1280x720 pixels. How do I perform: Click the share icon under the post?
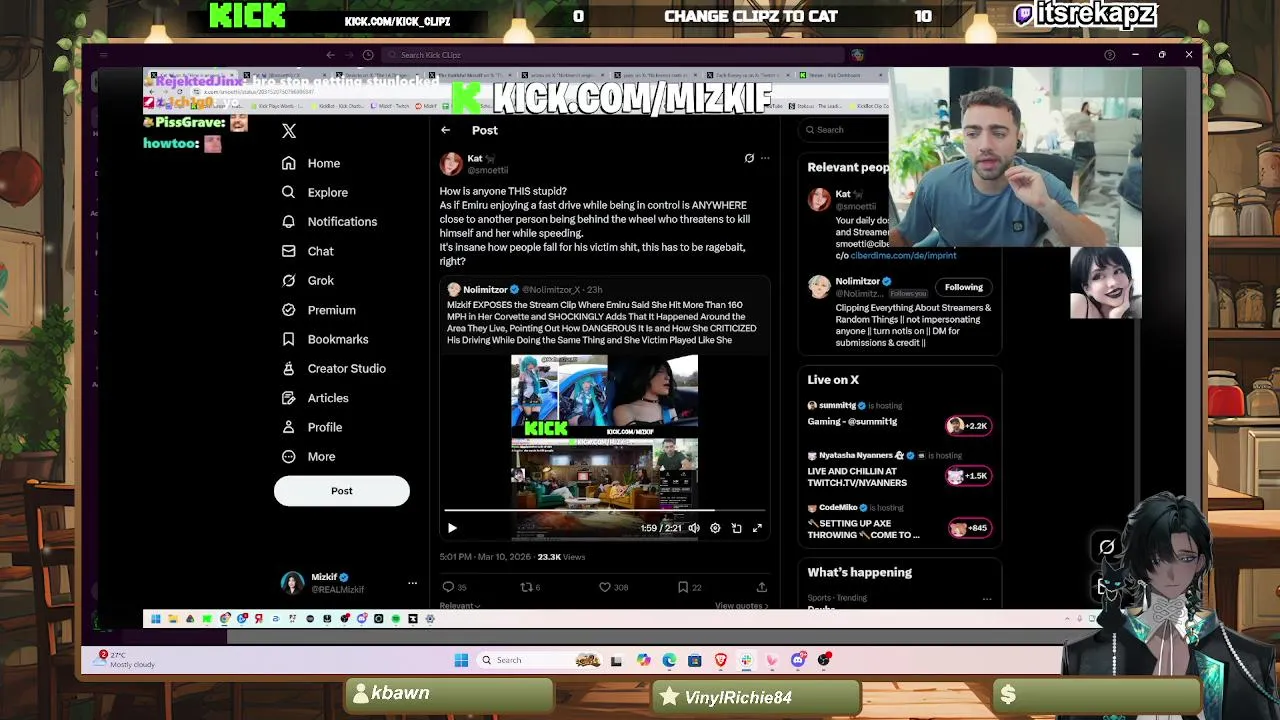(x=762, y=587)
